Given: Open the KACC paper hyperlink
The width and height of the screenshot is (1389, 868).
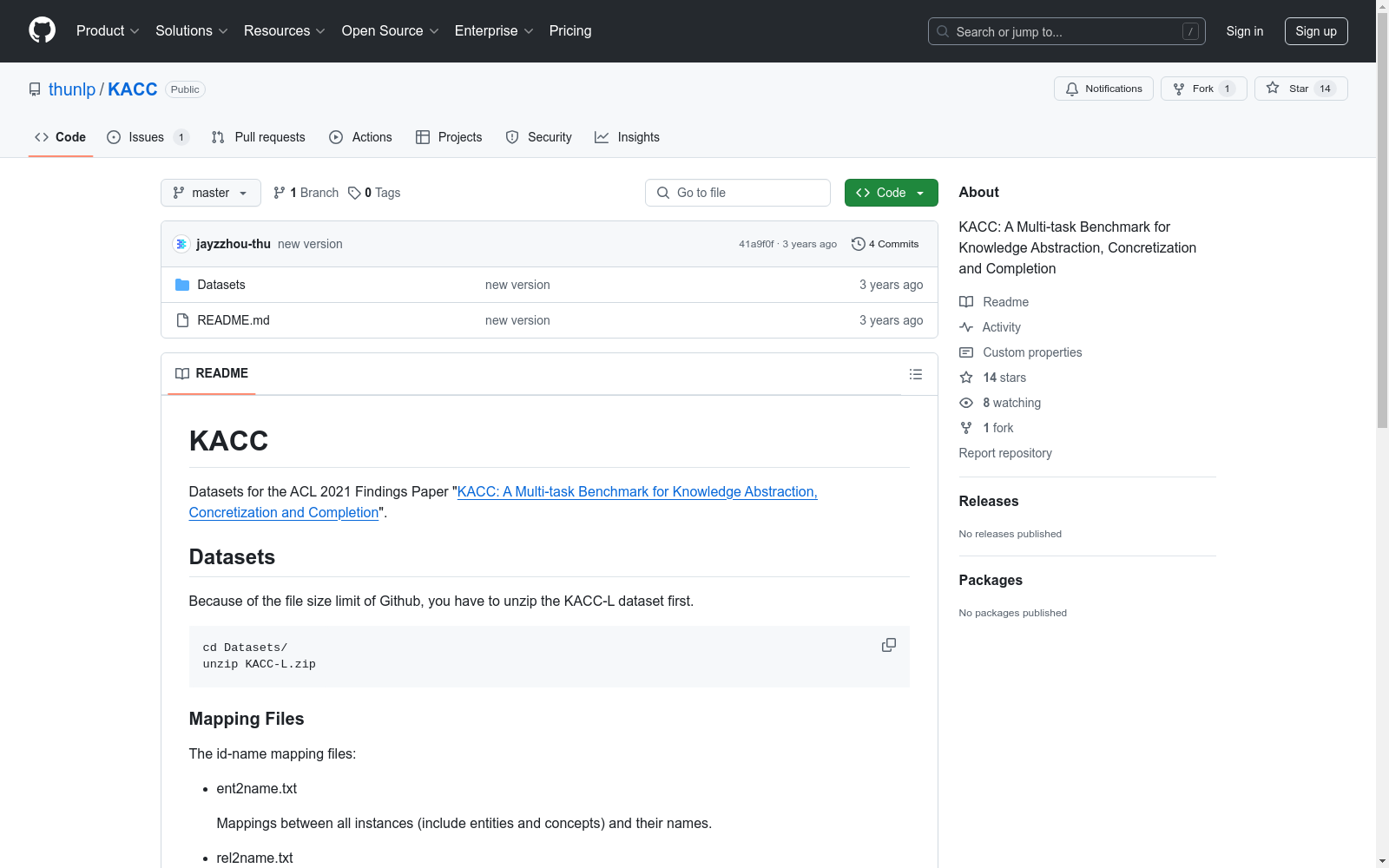Looking at the screenshot, I should pos(504,502).
